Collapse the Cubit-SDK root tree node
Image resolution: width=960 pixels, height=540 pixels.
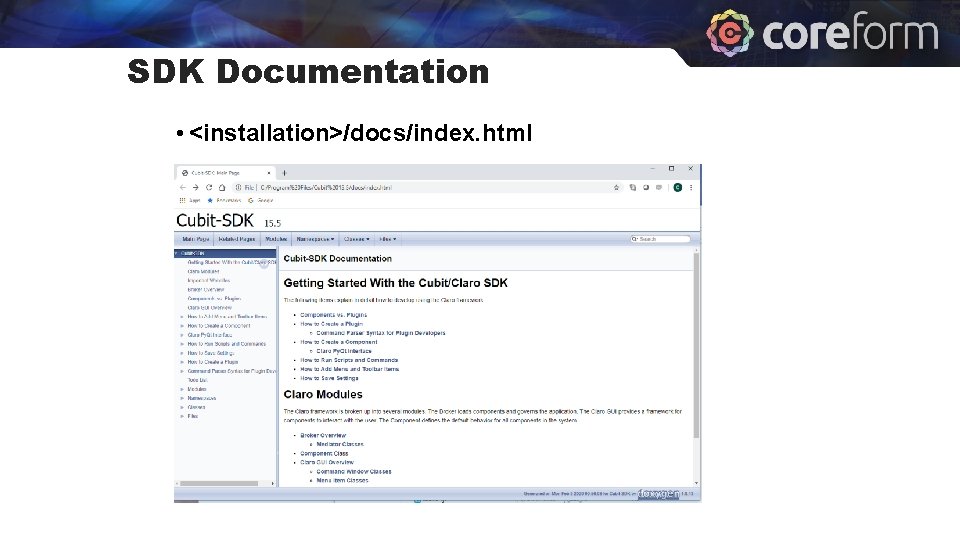tap(177, 253)
